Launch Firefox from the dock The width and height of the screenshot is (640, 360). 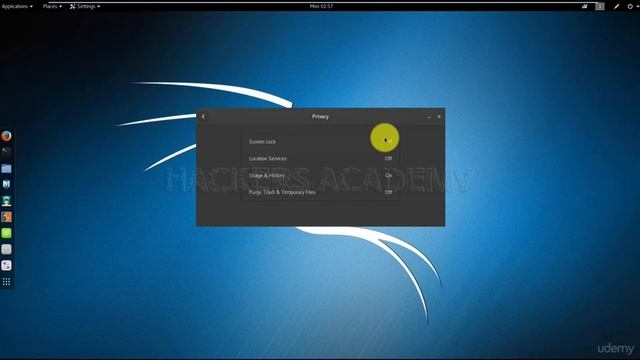point(6,136)
